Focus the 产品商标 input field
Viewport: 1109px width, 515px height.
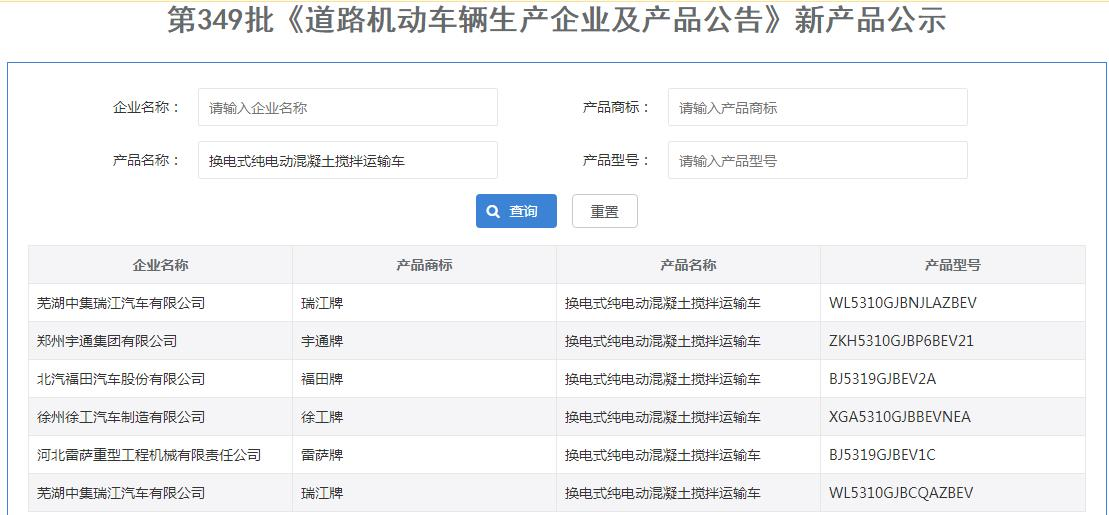click(x=818, y=108)
